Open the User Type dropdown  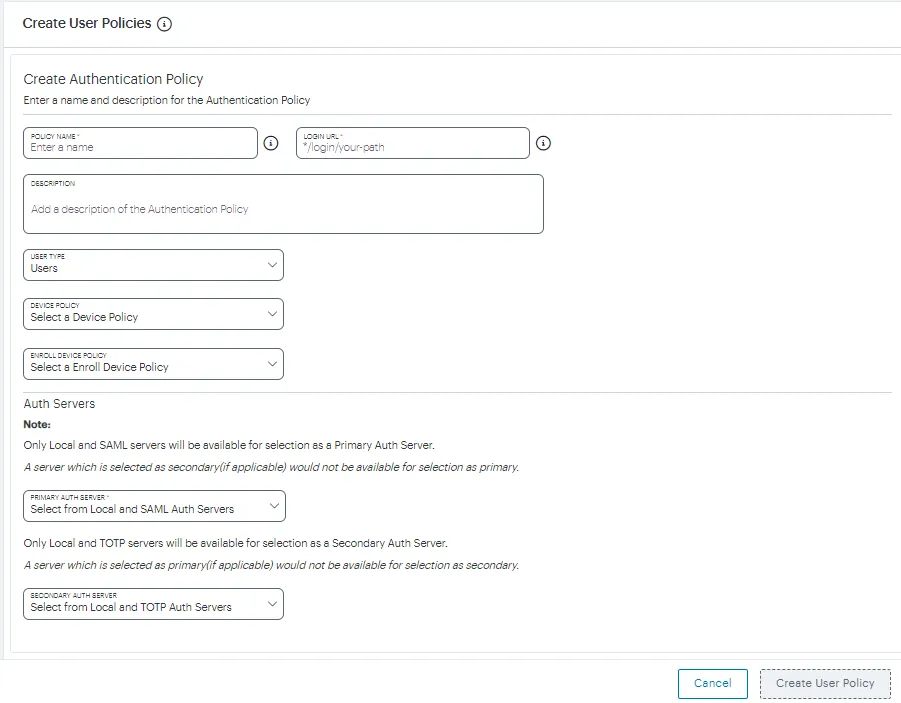(x=153, y=265)
